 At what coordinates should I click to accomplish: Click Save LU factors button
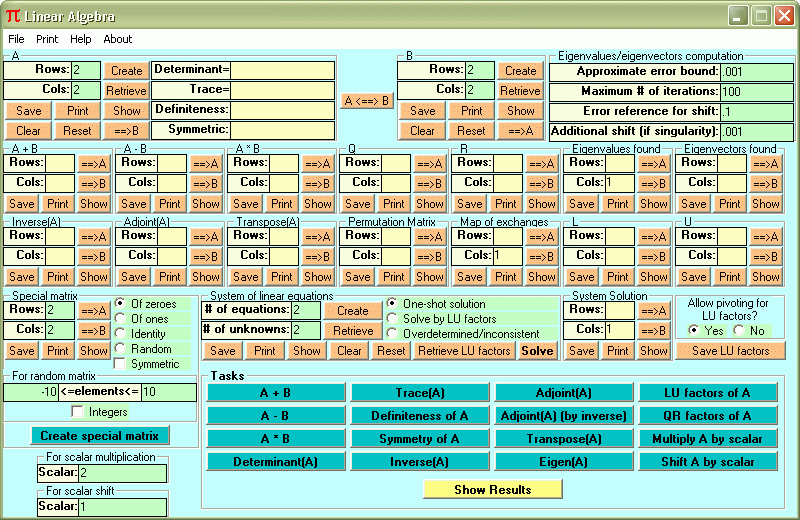tap(730, 351)
